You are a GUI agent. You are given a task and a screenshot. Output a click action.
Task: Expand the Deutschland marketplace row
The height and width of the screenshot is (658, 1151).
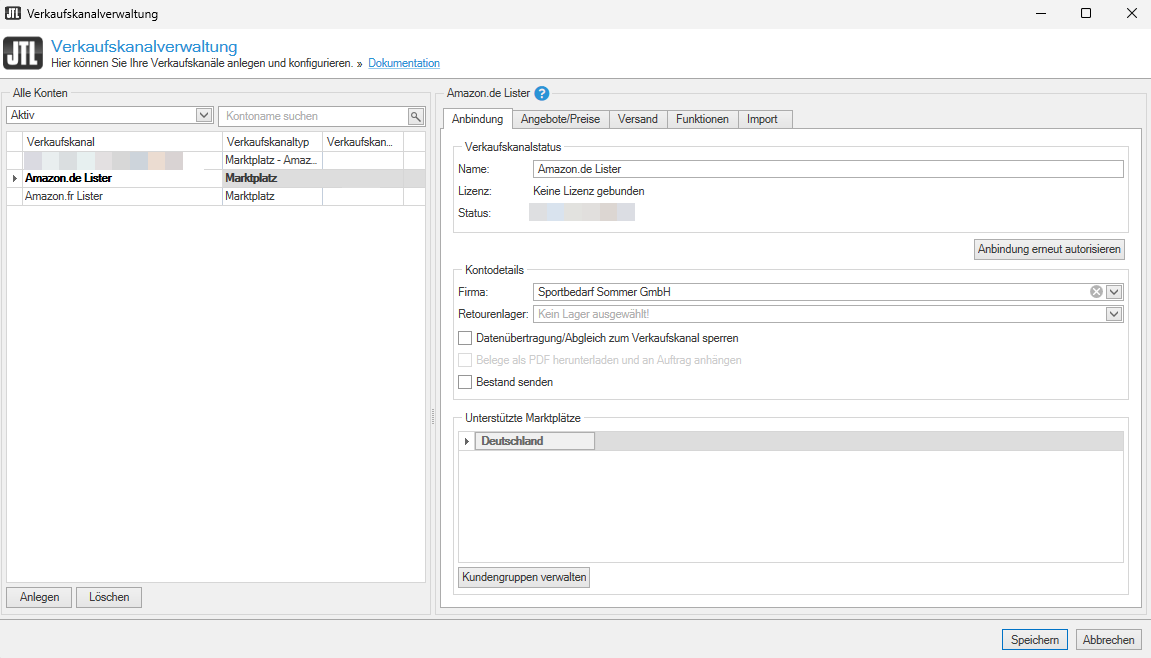pos(466,441)
